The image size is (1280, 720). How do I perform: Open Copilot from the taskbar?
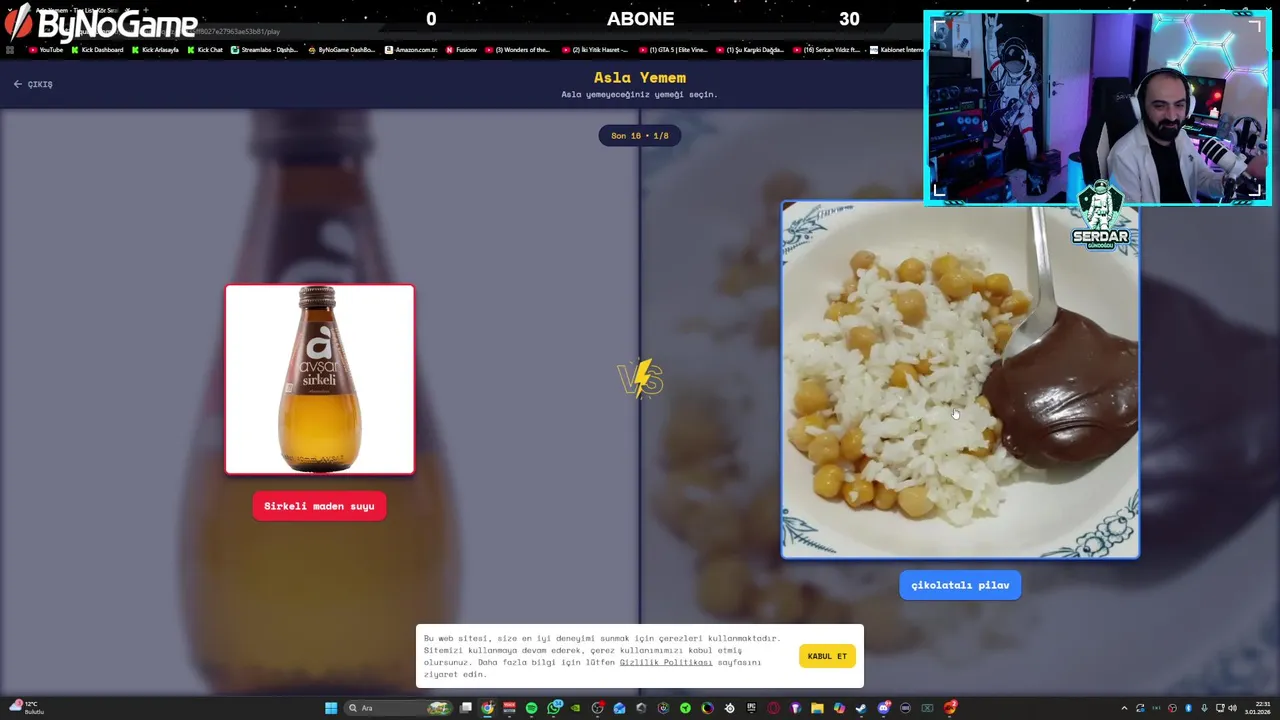pos(839,708)
